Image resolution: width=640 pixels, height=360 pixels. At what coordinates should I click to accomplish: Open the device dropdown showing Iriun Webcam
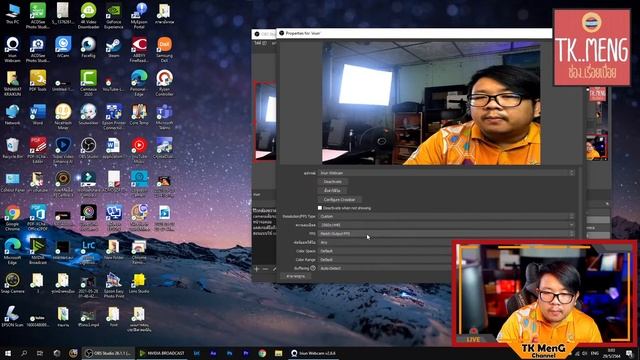click(x=447, y=173)
